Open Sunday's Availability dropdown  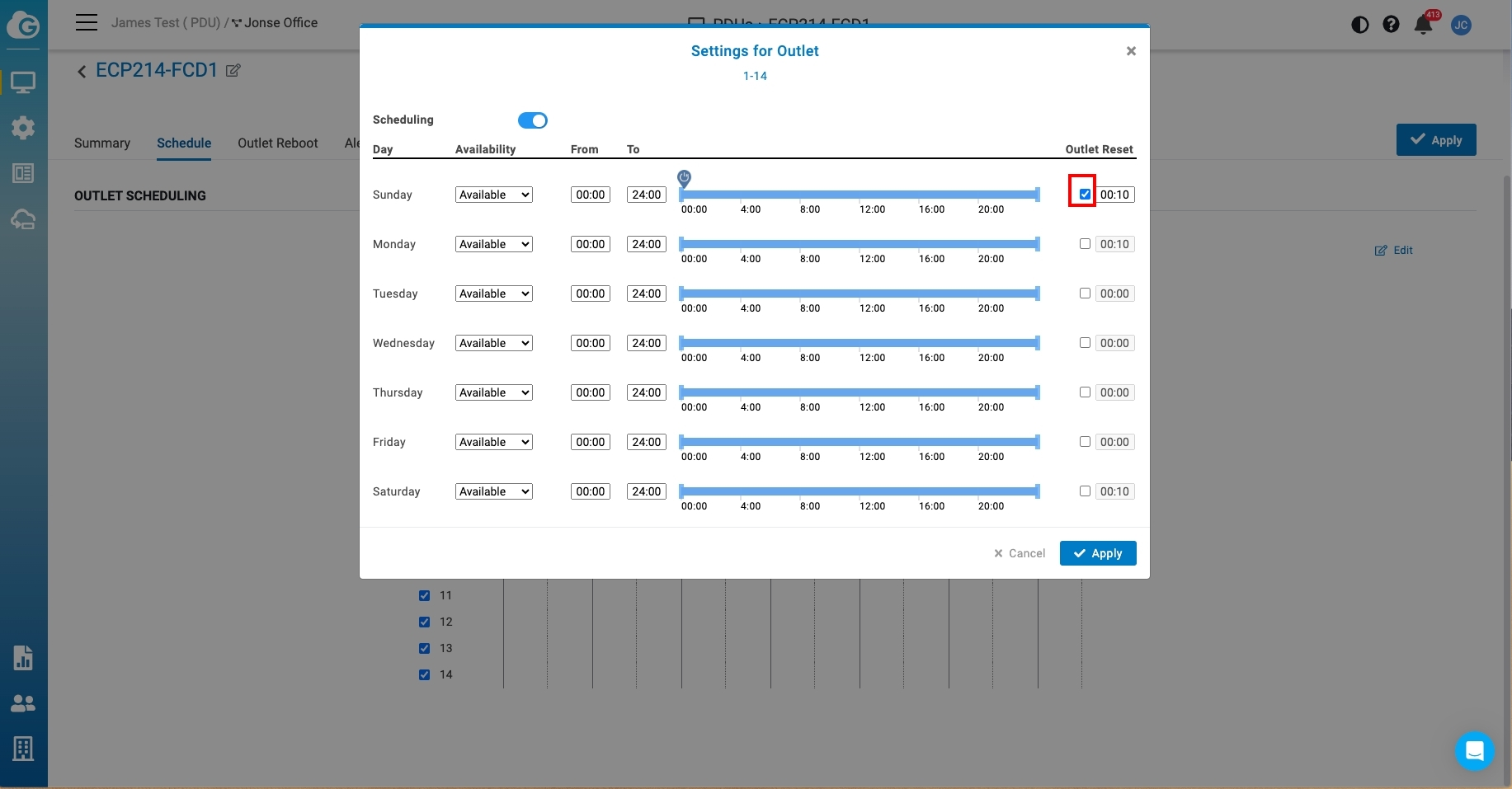[493, 195]
